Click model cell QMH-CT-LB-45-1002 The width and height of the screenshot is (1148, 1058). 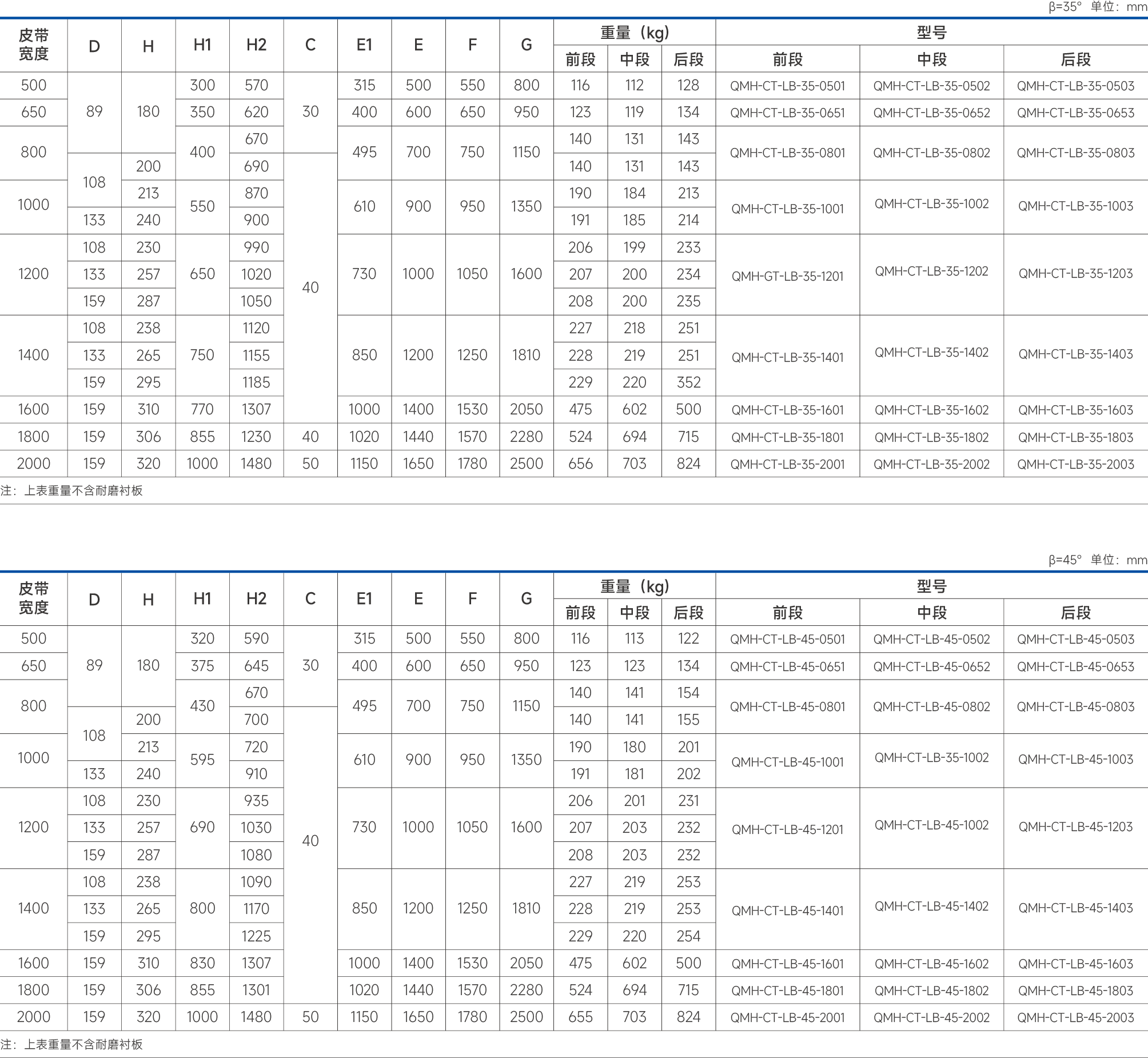[x=931, y=825]
